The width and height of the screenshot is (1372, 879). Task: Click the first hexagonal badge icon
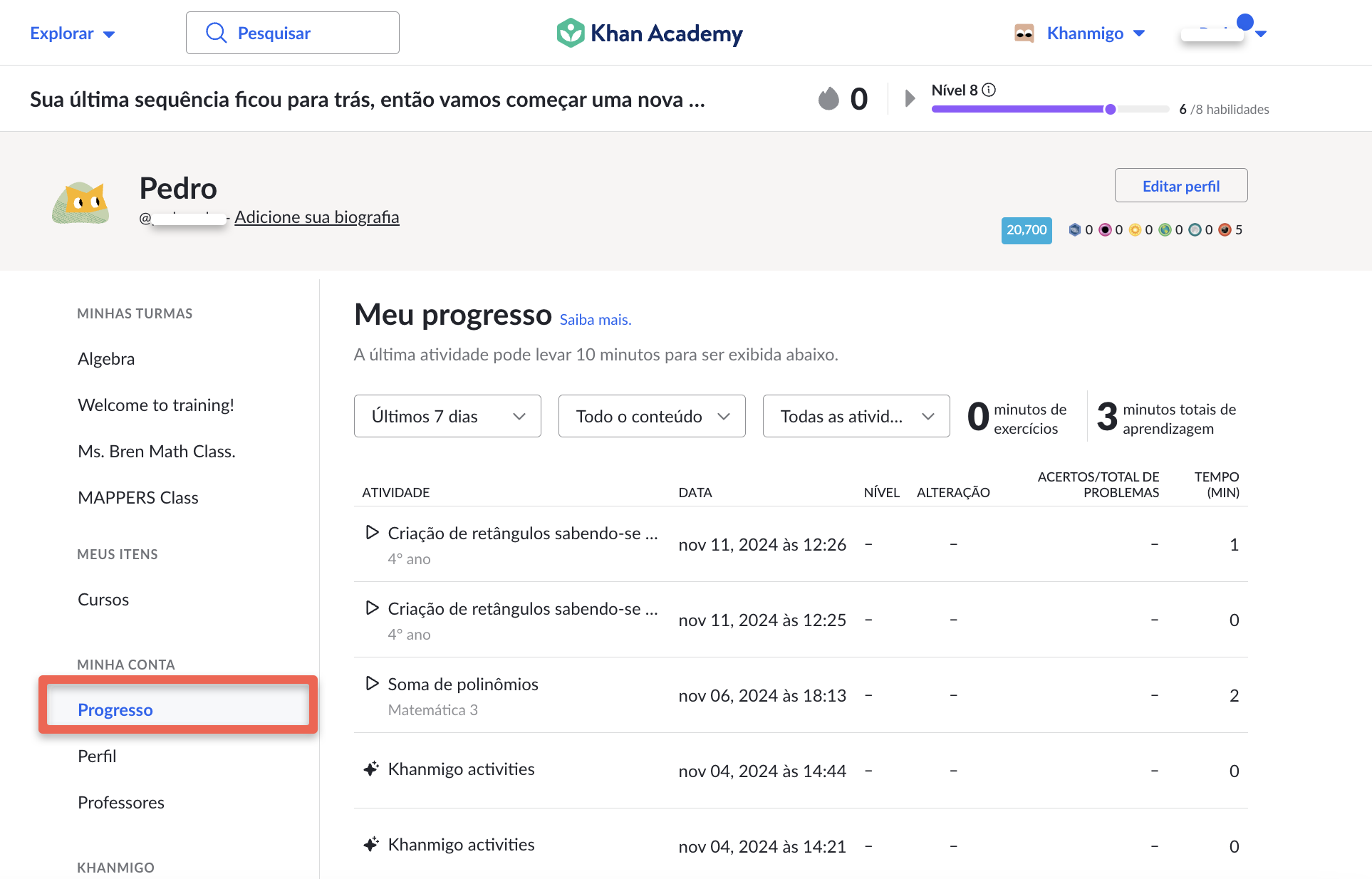click(1075, 229)
